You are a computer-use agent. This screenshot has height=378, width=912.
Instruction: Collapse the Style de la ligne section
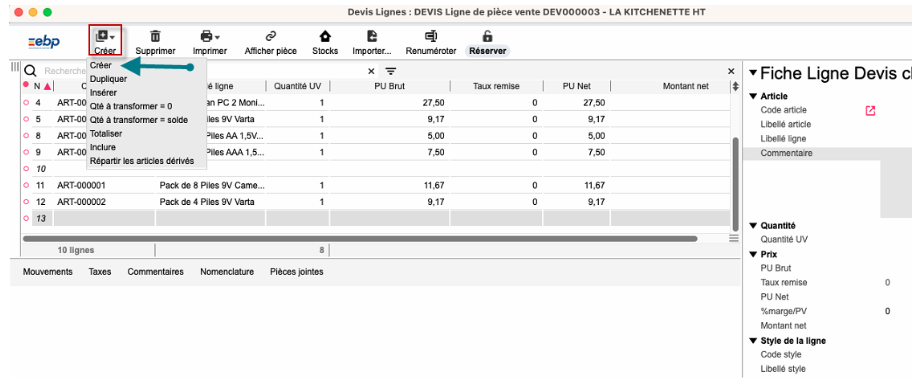(753, 341)
